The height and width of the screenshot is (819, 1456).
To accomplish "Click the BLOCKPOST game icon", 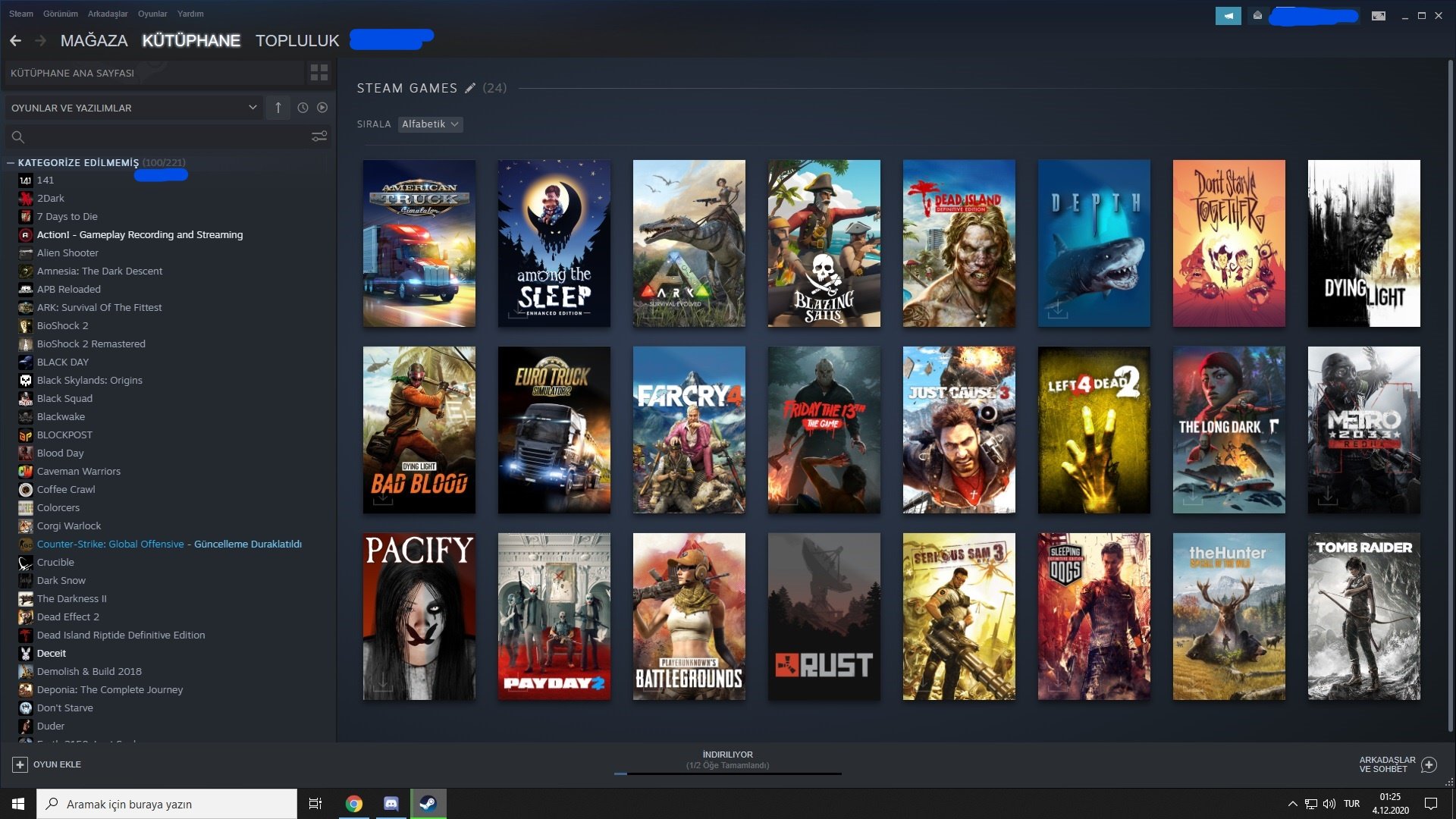I will pyautogui.click(x=25, y=435).
